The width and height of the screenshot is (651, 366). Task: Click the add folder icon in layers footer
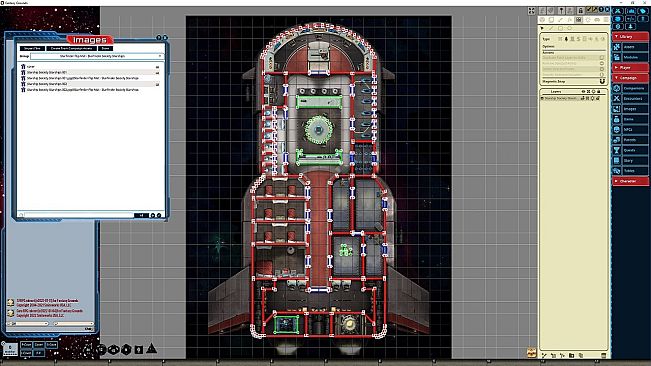click(572, 355)
